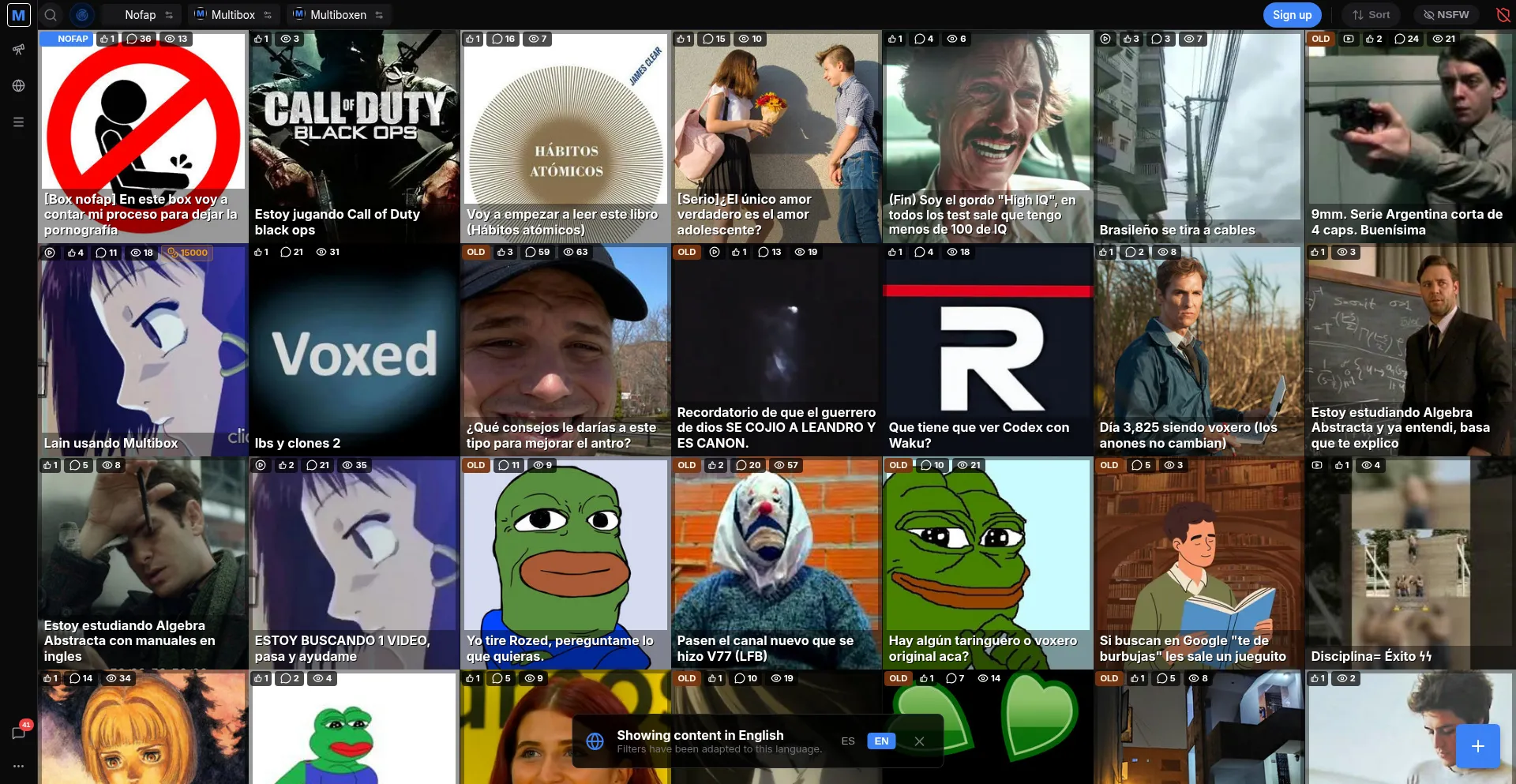Click the NOFAP category tag on first post
Image resolution: width=1516 pixels, height=784 pixels.
67,39
